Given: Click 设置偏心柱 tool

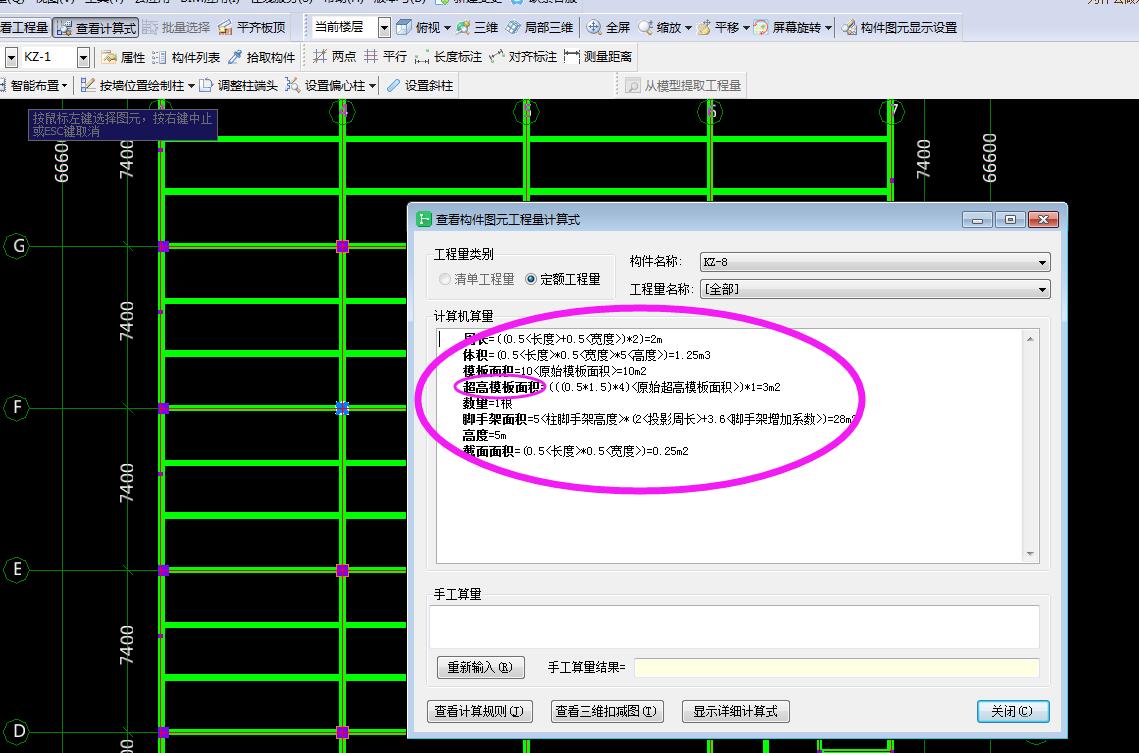Looking at the screenshot, I should (x=326, y=86).
